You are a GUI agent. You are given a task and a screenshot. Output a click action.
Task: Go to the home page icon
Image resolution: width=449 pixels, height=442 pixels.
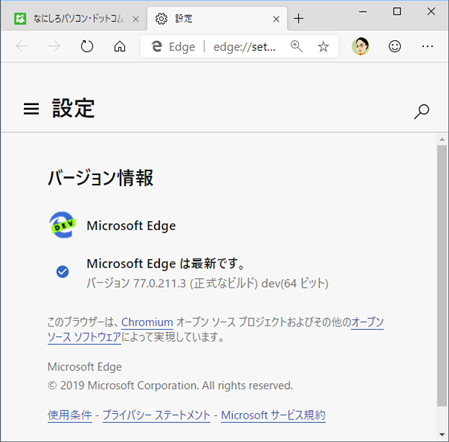(120, 46)
